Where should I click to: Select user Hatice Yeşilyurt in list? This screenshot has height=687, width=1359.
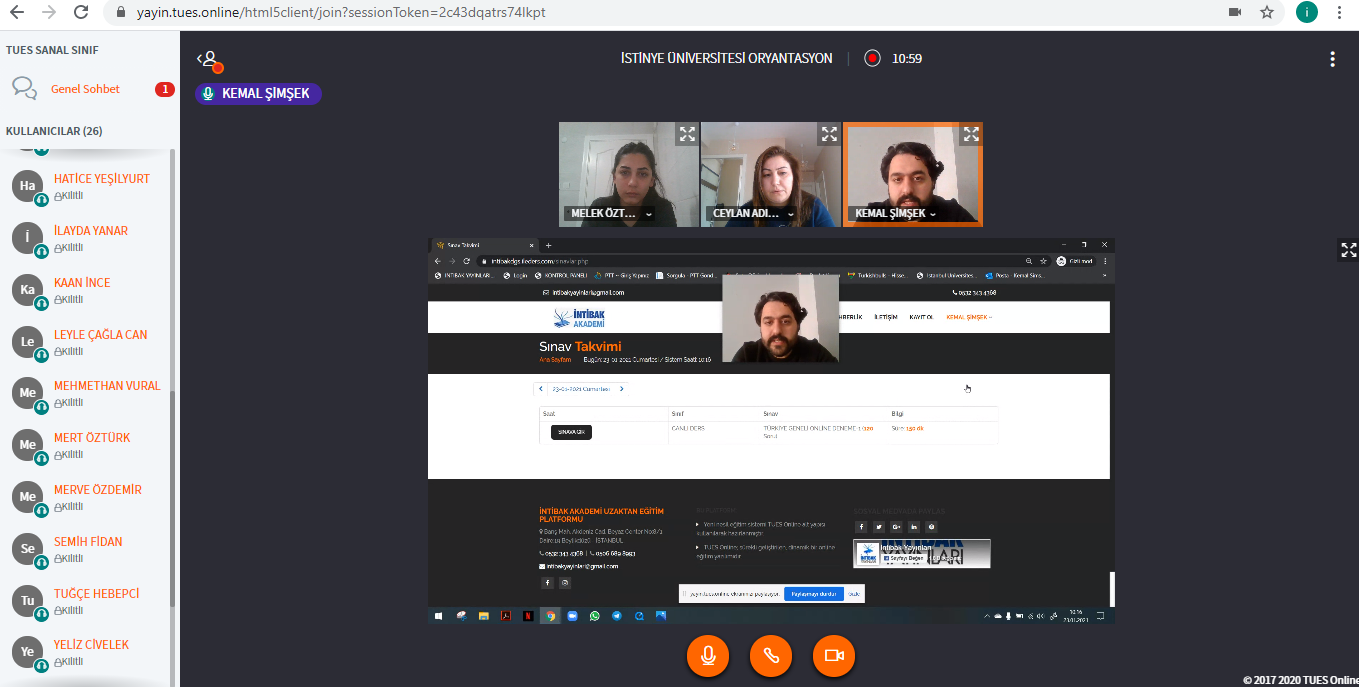tap(101, 179)
